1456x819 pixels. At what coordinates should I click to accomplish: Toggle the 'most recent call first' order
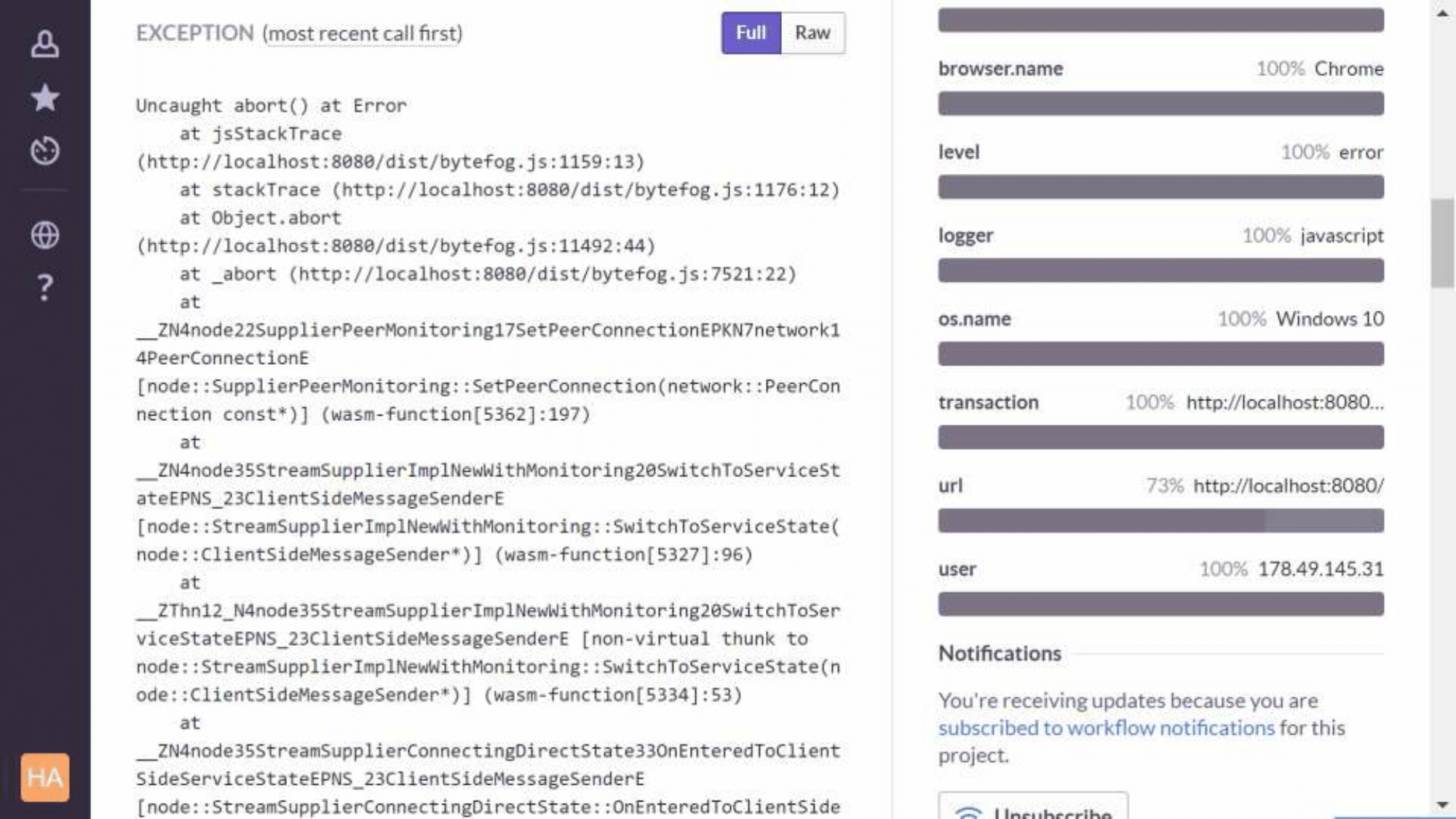click(363, 33)
